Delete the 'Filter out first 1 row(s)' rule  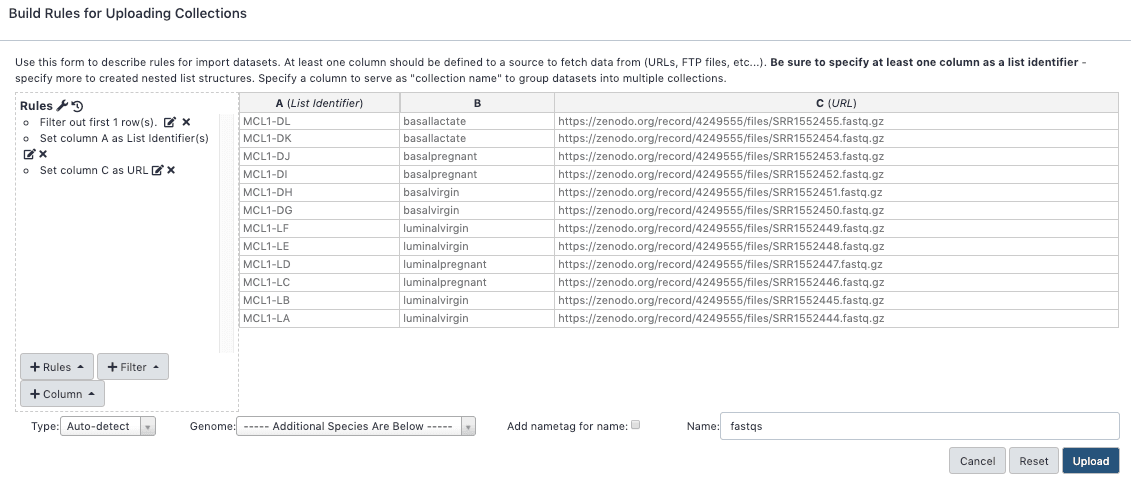(186, 122)
